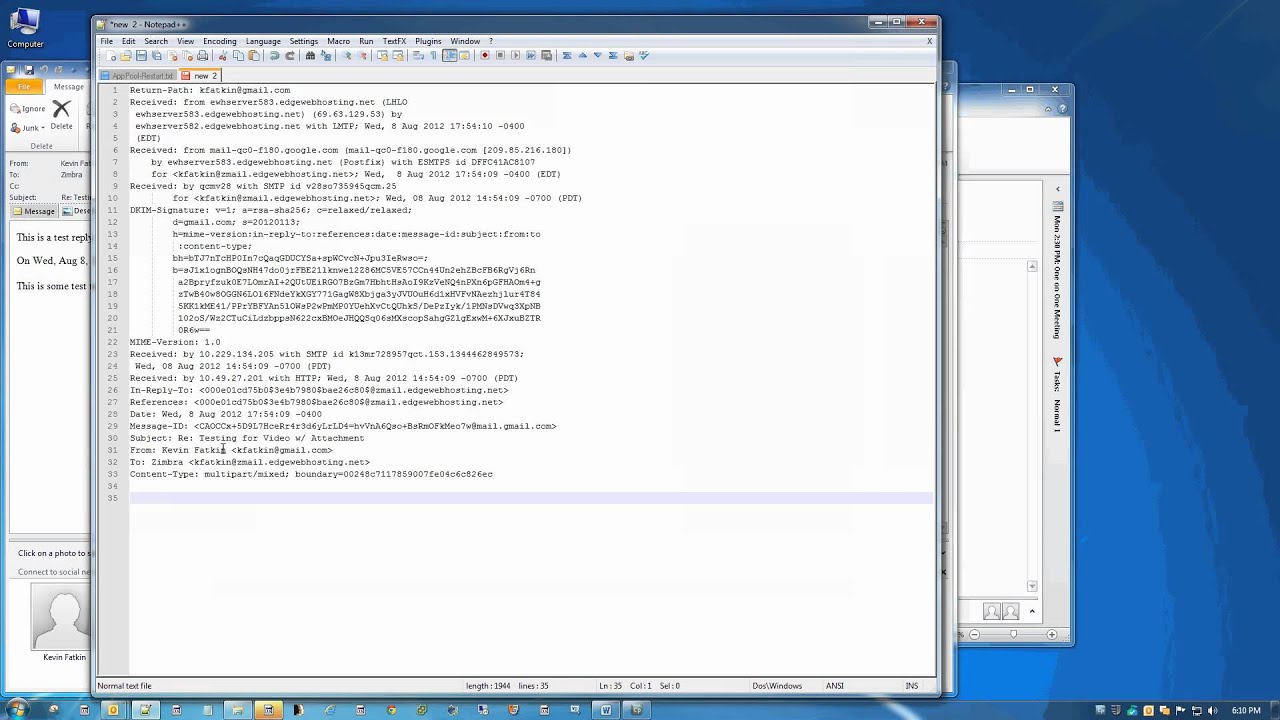This screenshot has width=1280, height=720.
Task: Open the File menu in Notepad++
Action: pyautogui.click(x=106, y=41)
